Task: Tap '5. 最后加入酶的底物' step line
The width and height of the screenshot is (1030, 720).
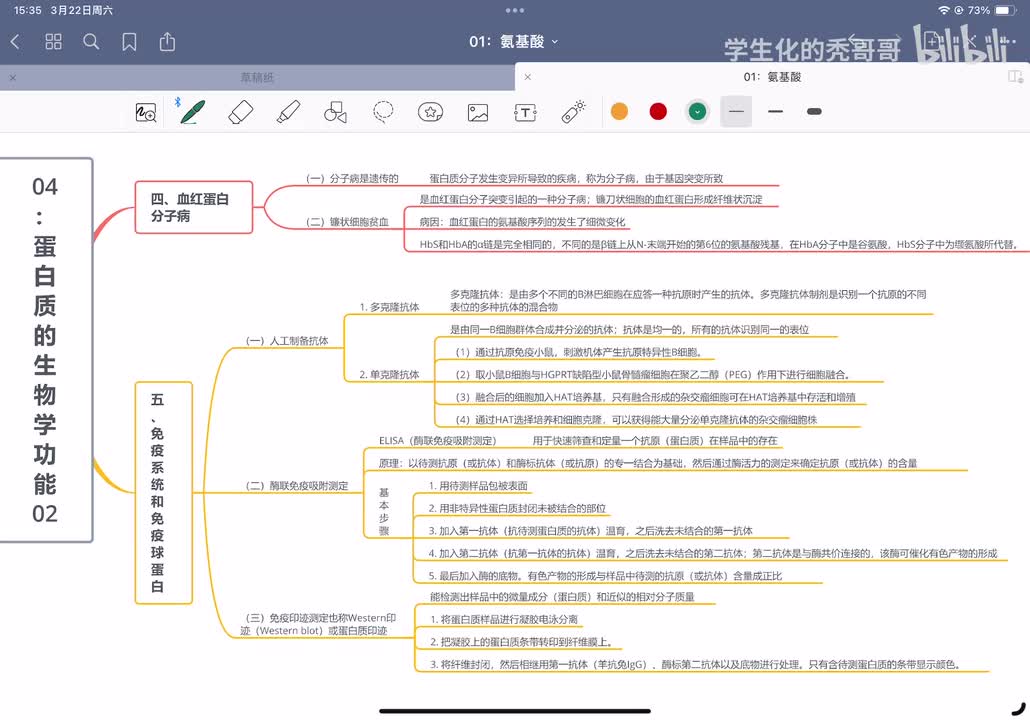Action: click(605, 575)
